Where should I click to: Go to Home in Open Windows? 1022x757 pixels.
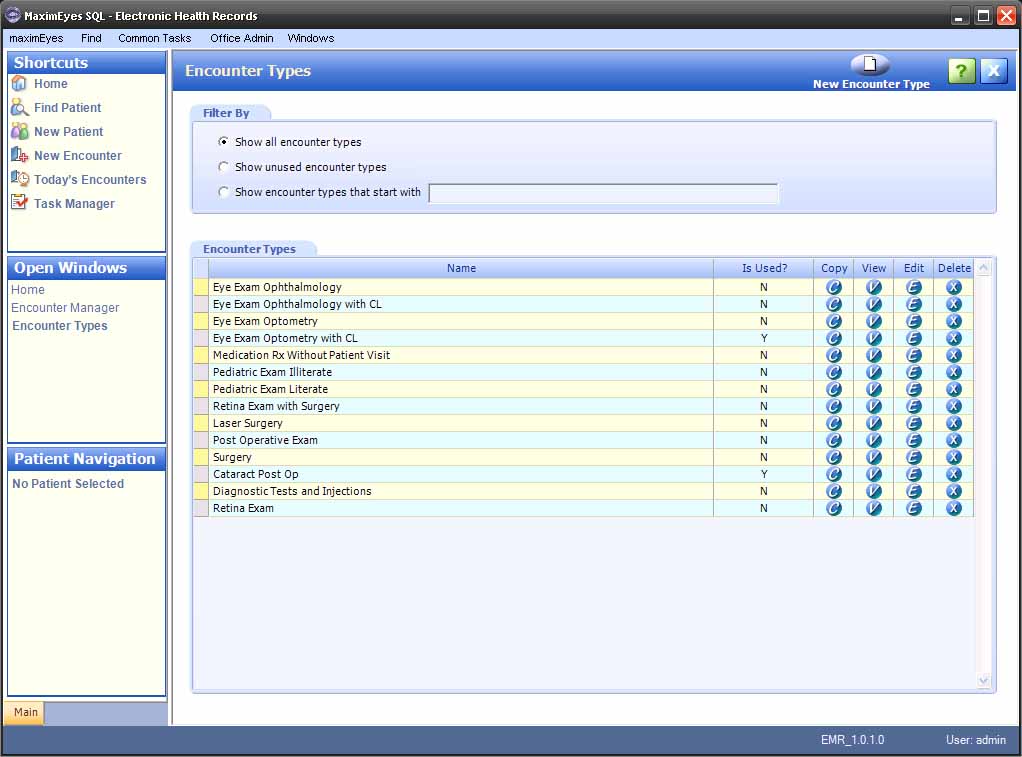(28, 289)
